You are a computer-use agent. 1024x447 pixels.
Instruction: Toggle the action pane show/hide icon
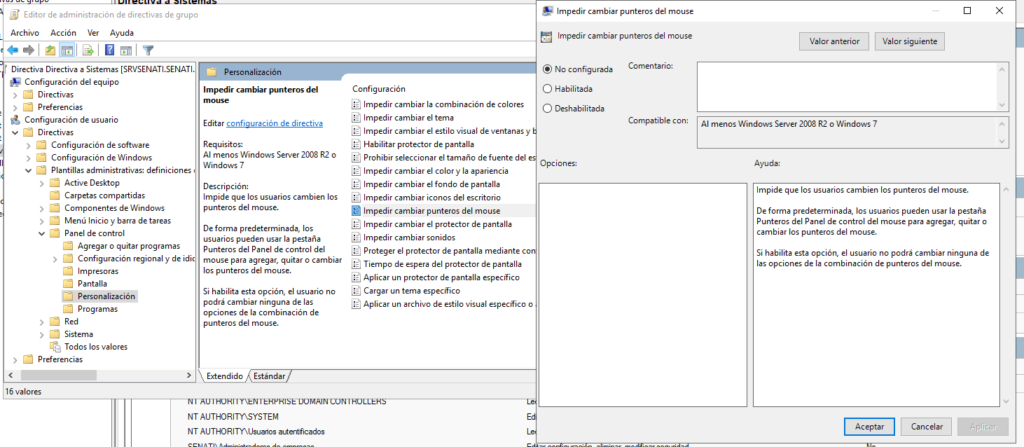click(126, 50)
